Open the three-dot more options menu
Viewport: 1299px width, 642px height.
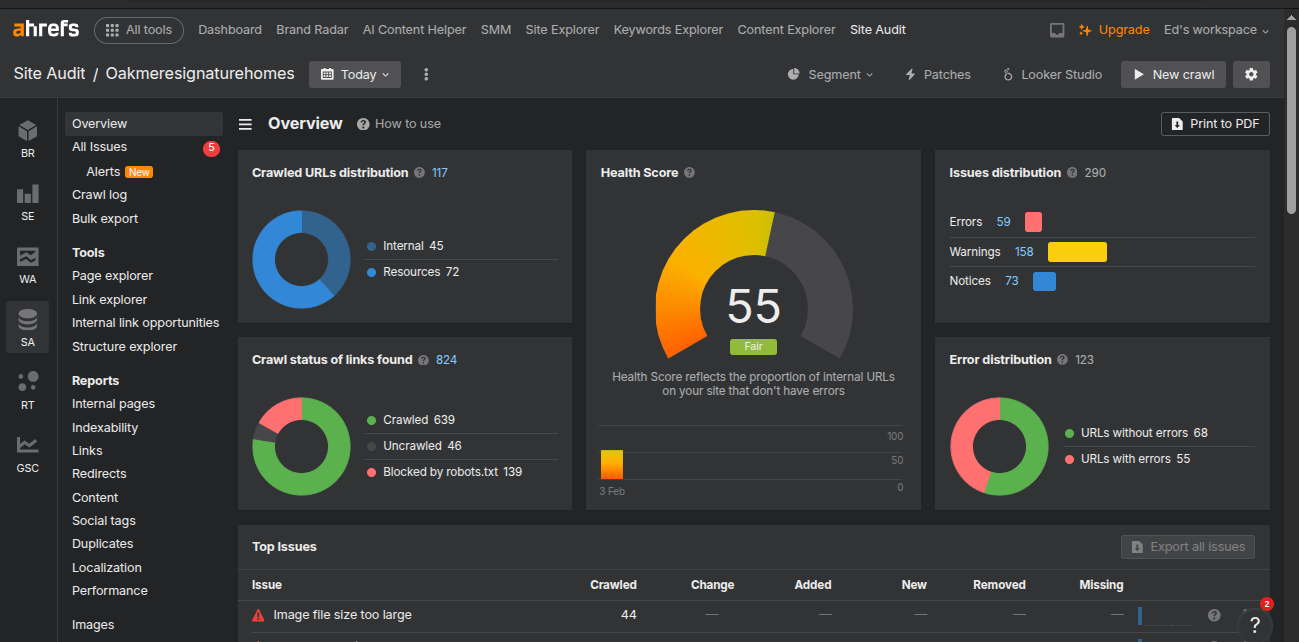coord(427,74)
